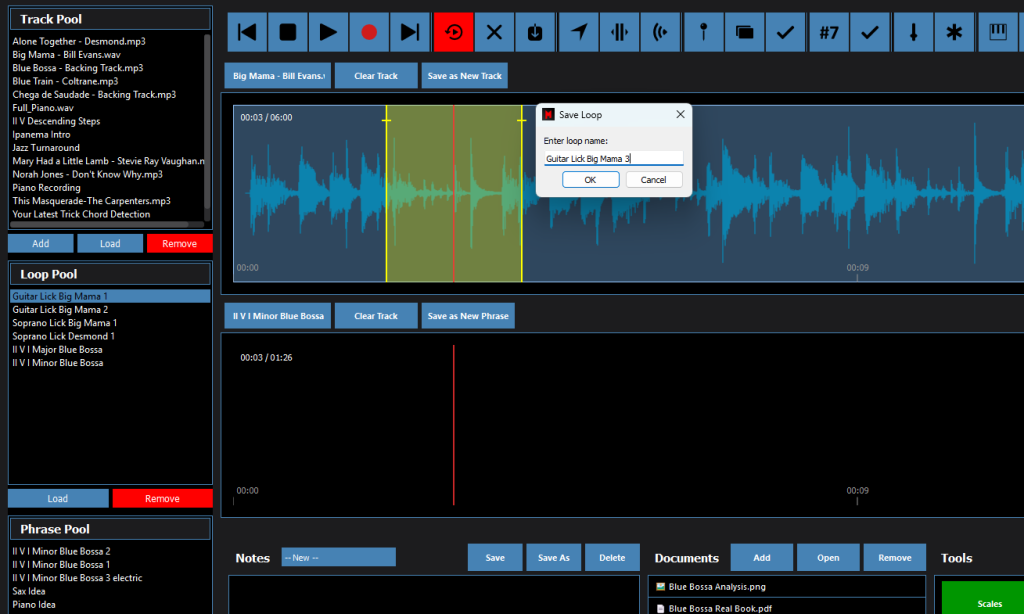Click the X clear loop icon in toolbar
The height and width of the screenshot is (614, 1024).
tap(494, 32)
